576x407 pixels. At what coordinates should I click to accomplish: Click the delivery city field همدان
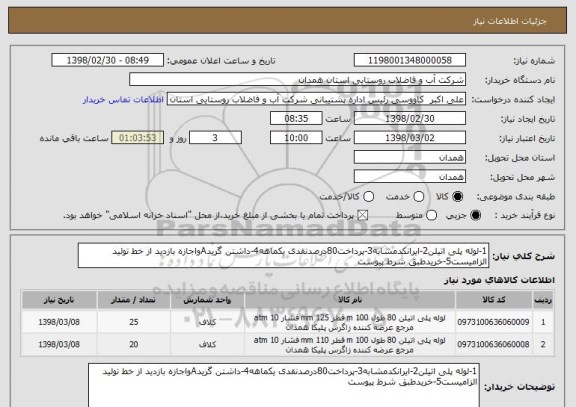[410, 177]
